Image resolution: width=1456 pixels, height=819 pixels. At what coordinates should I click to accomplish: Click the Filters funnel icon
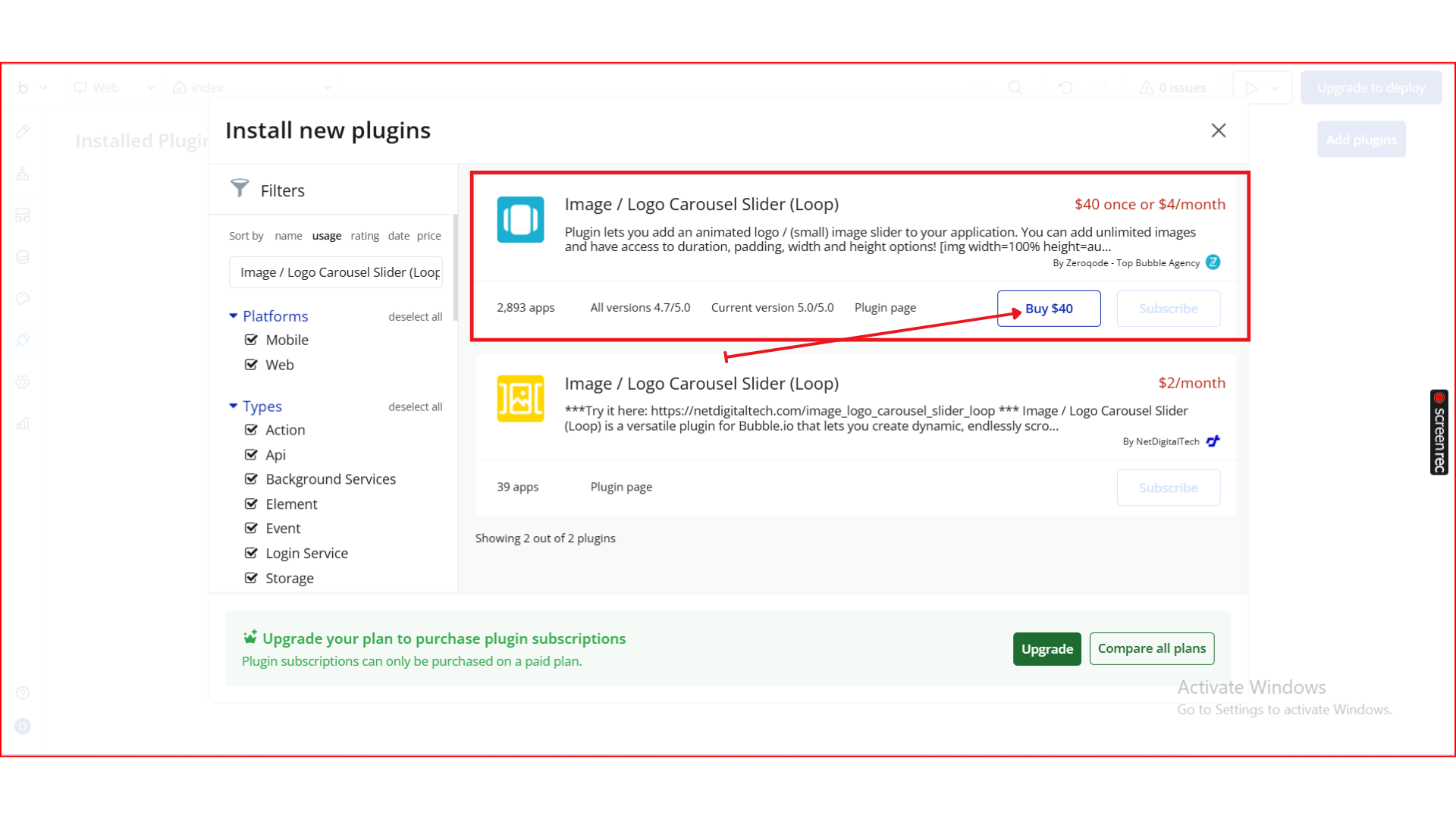[240, 188]
